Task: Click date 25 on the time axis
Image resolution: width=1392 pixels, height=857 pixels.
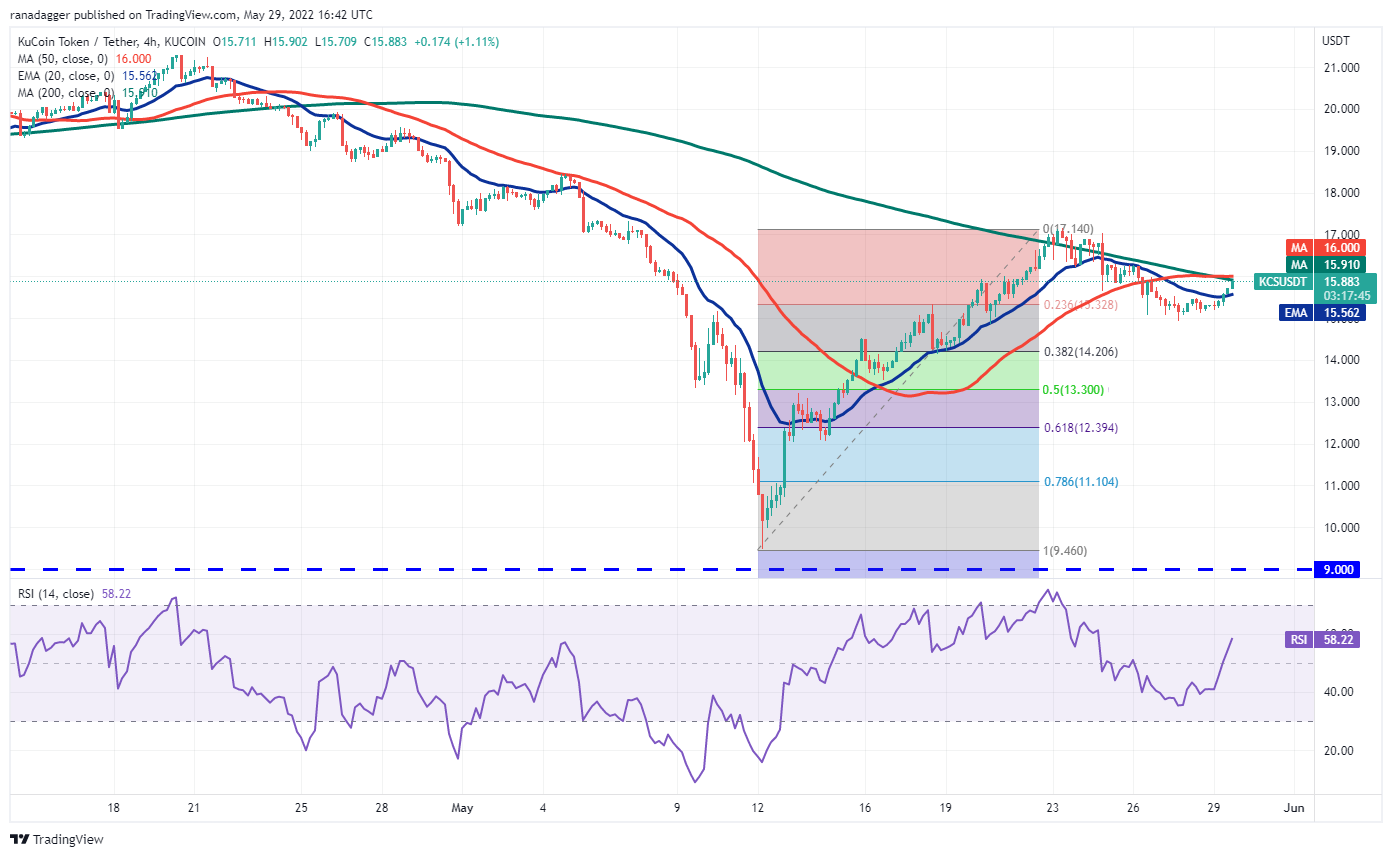Action: [x=301, y=808]
